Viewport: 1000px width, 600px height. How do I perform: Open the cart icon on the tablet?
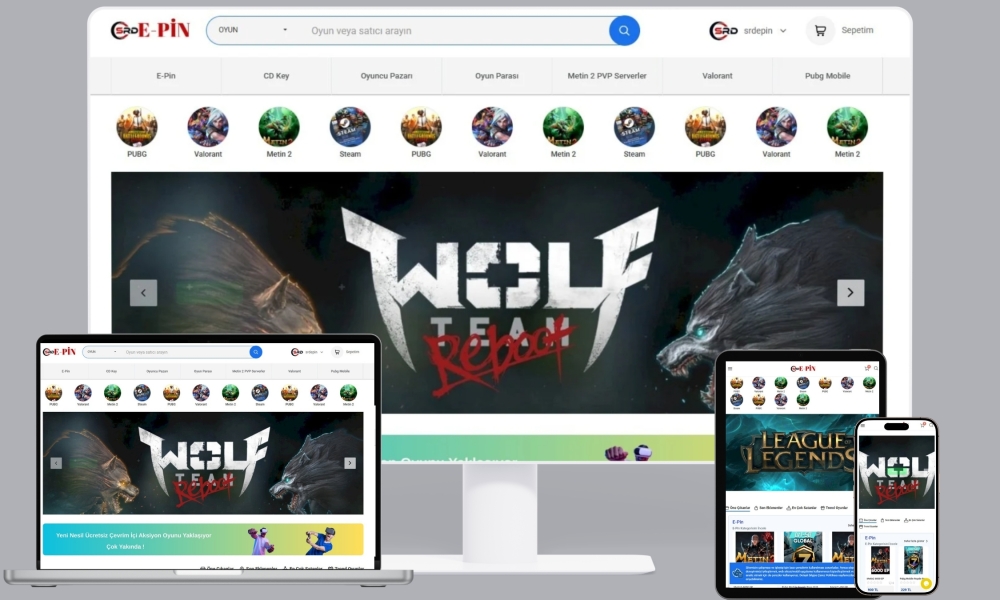[867, 368]
